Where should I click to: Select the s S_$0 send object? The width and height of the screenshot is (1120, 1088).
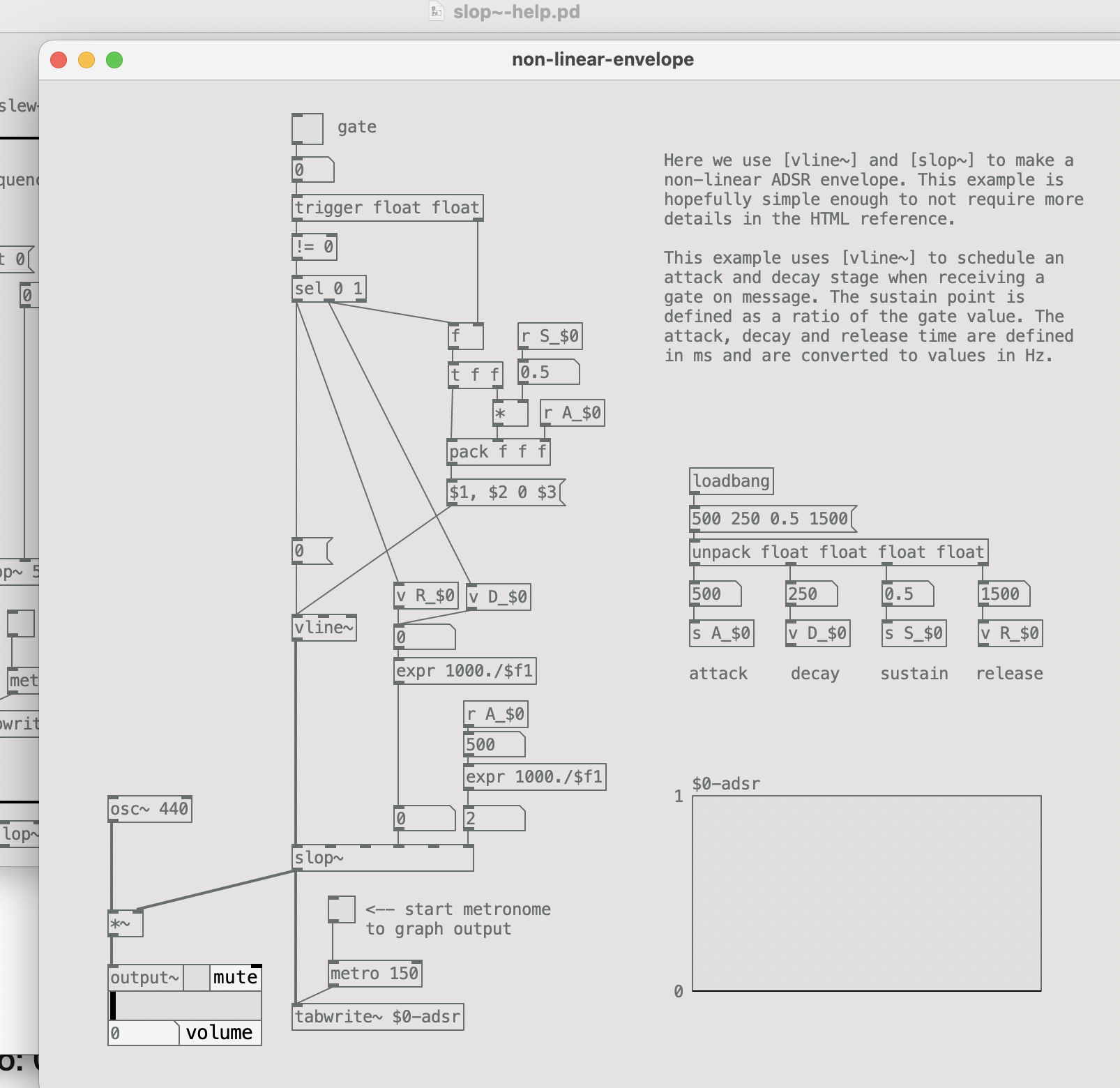[914, 633]
